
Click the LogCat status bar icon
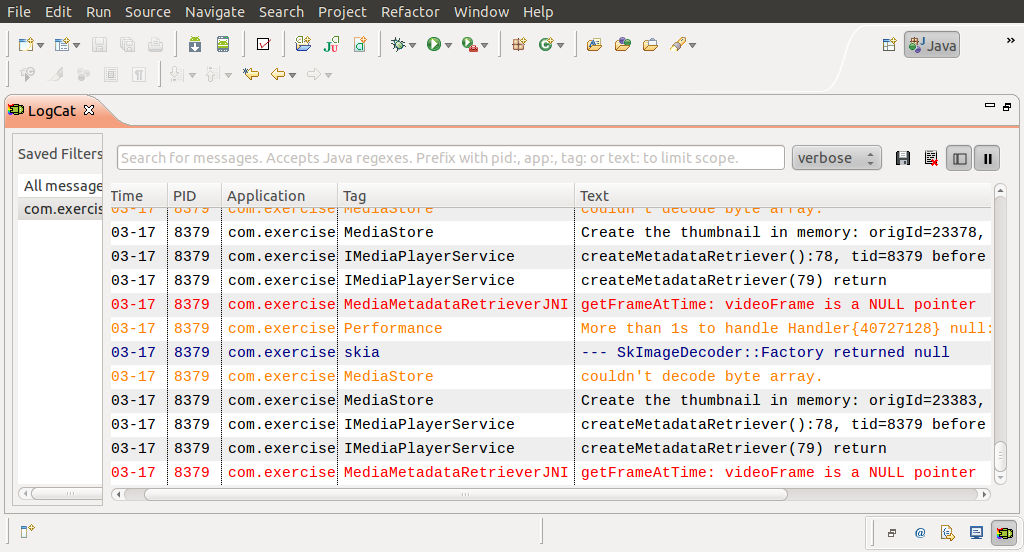pos(1004,533)
